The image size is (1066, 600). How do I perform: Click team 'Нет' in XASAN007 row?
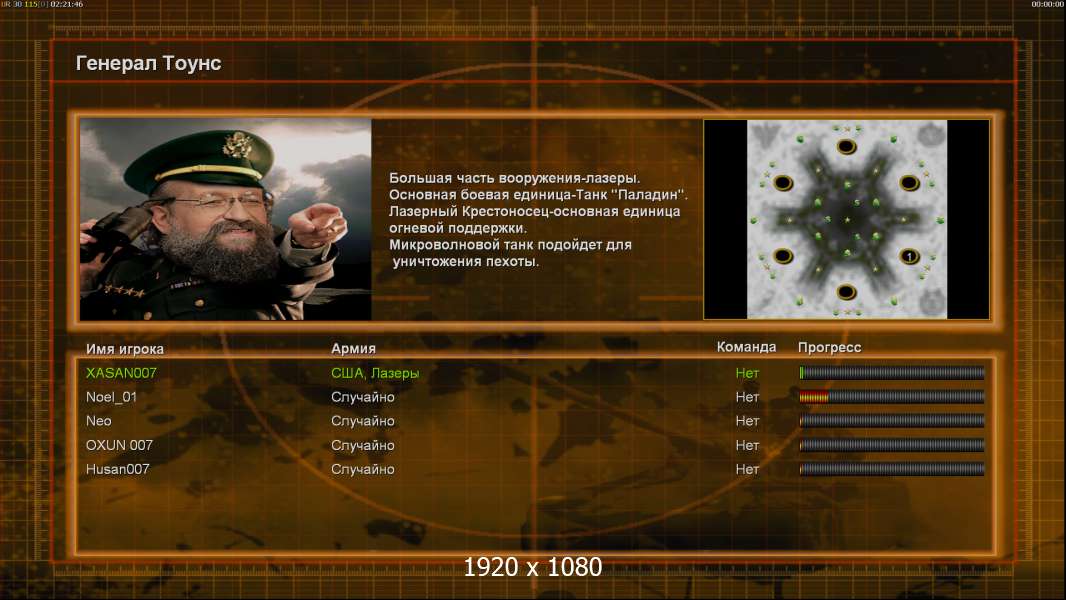coord(747,373)
